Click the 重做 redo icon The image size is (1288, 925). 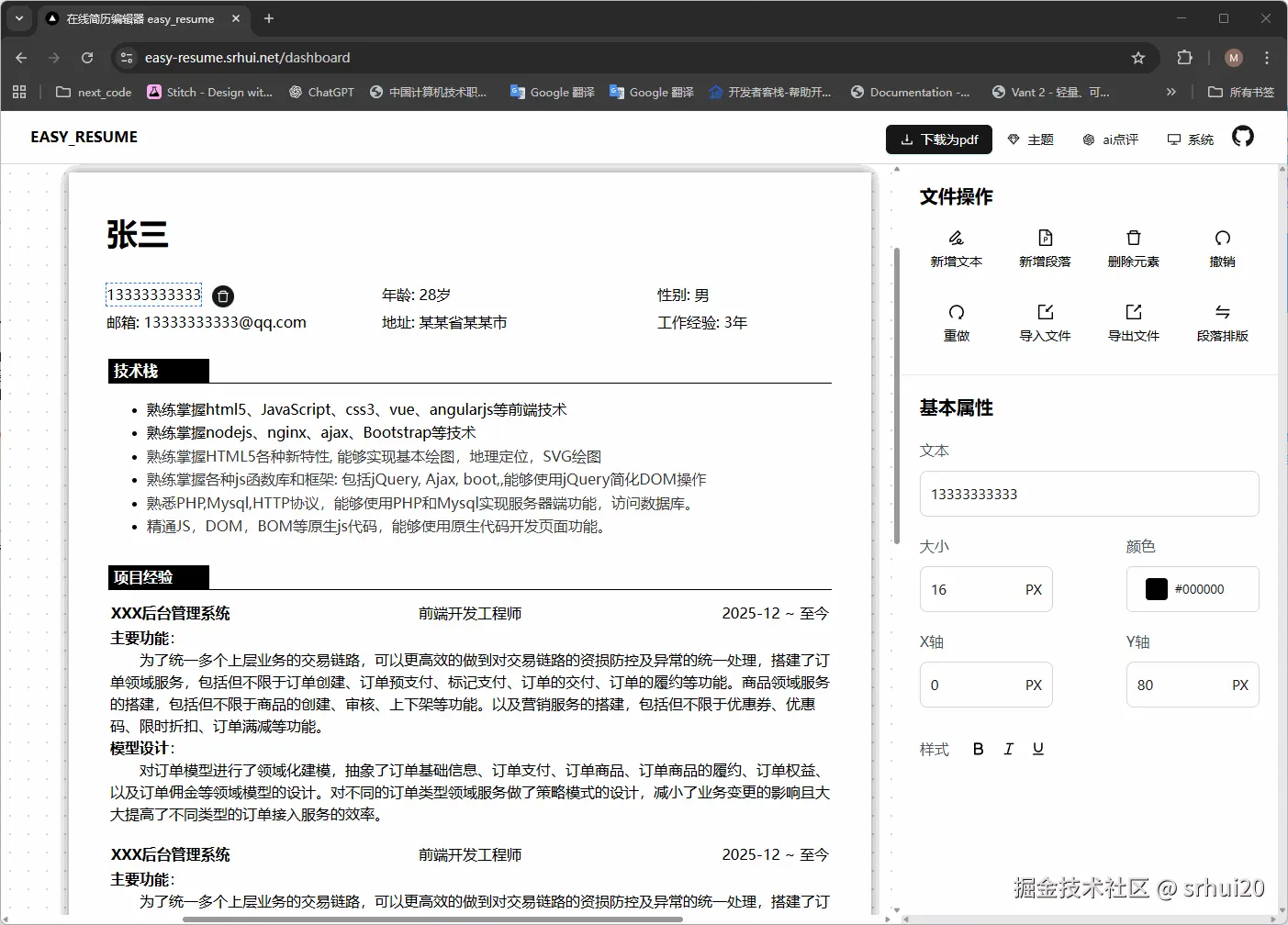click(956, 312)
